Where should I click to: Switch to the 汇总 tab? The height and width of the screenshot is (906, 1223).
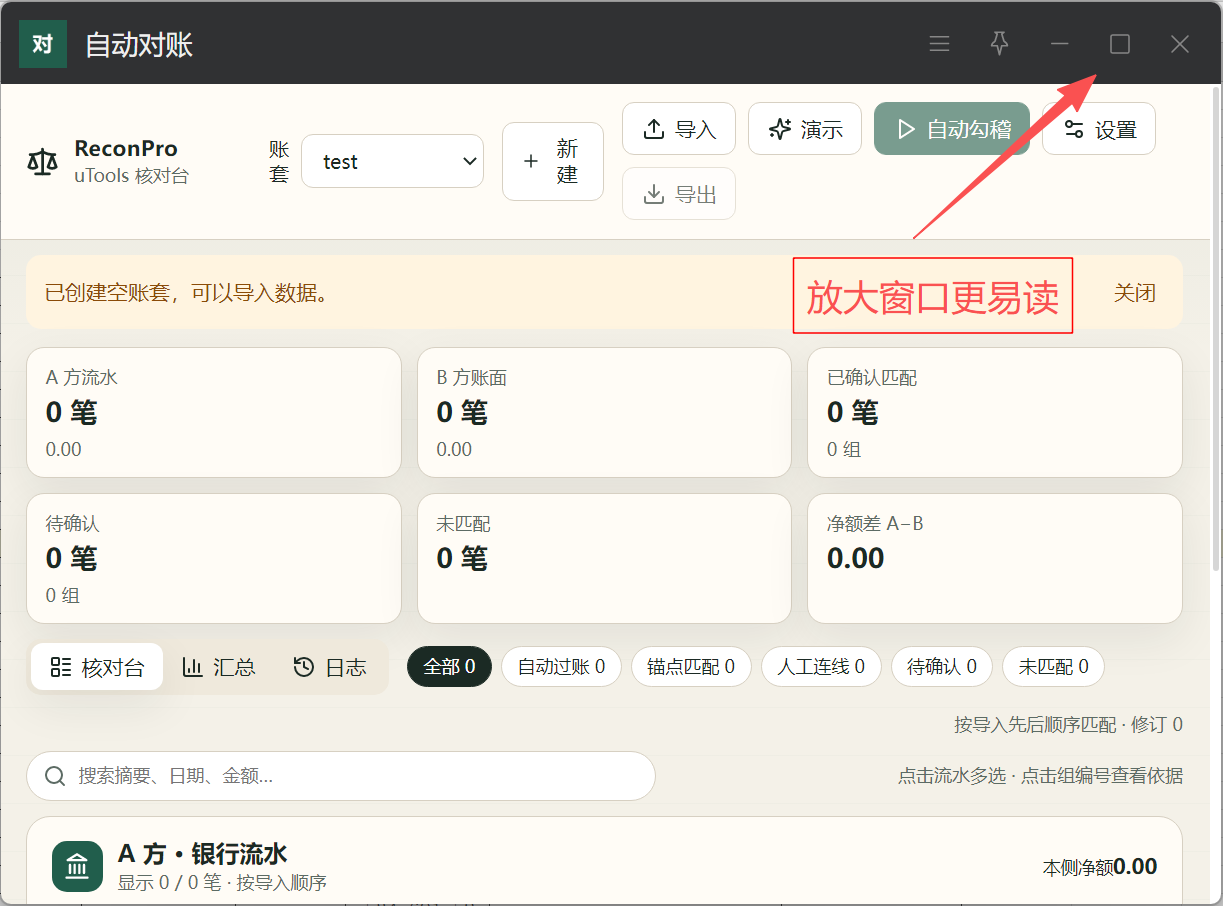[x=218, y=667]
